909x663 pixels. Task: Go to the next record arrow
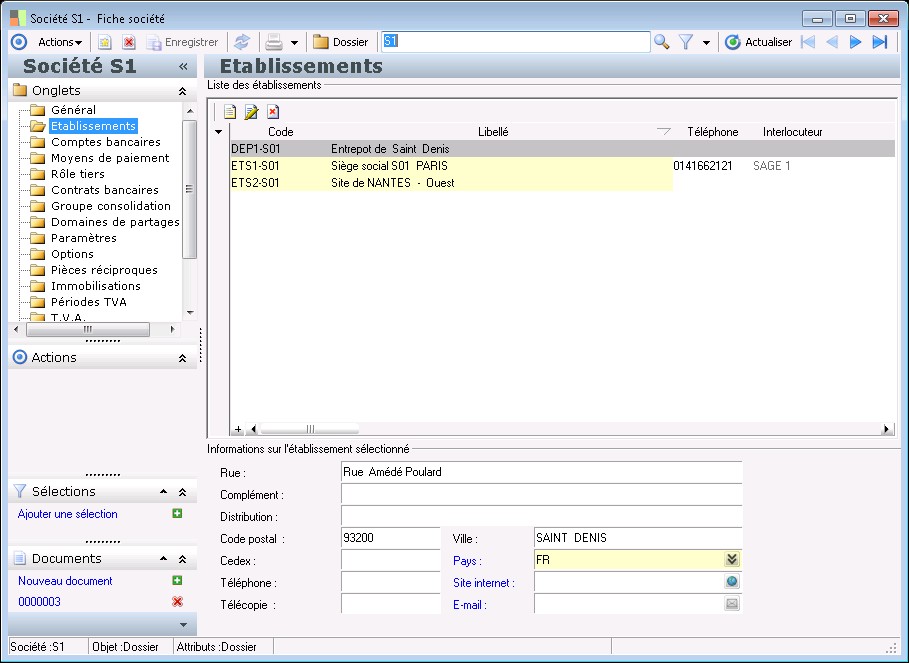(856, 42)
